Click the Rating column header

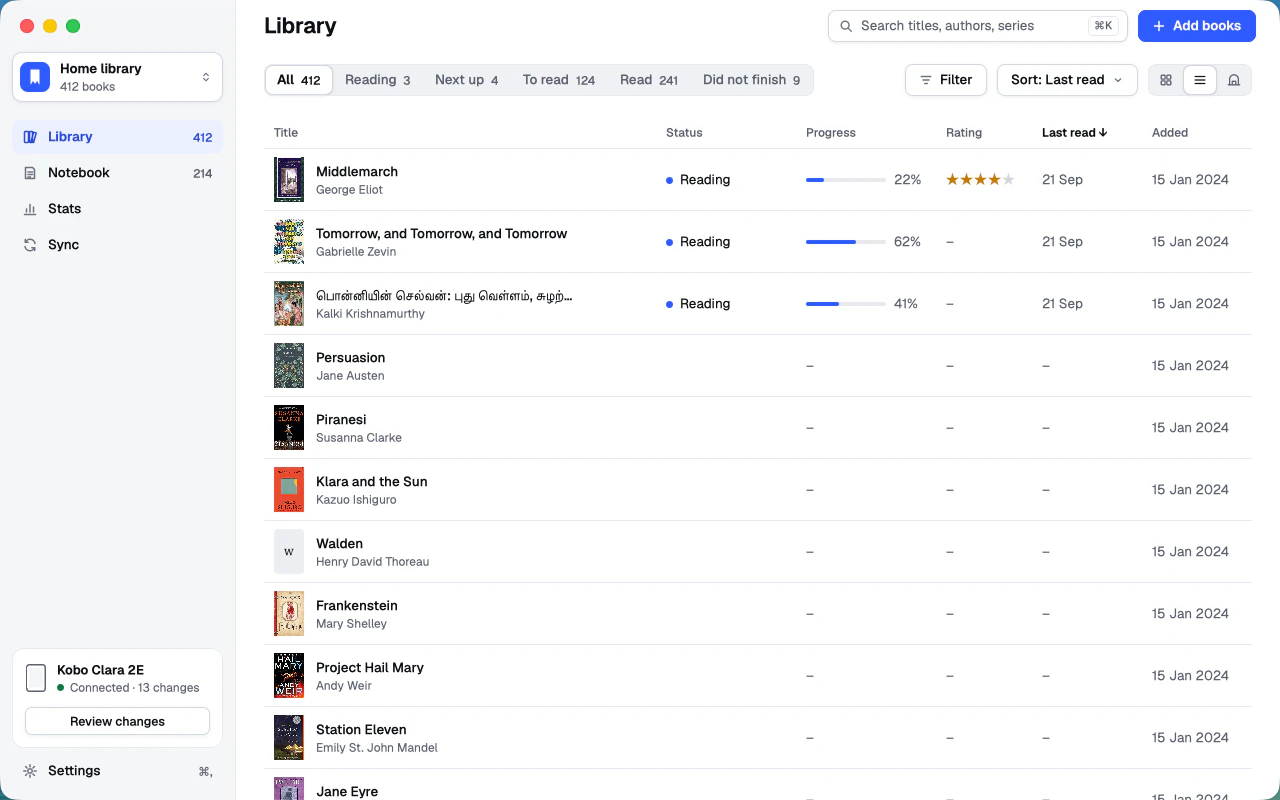964,133
